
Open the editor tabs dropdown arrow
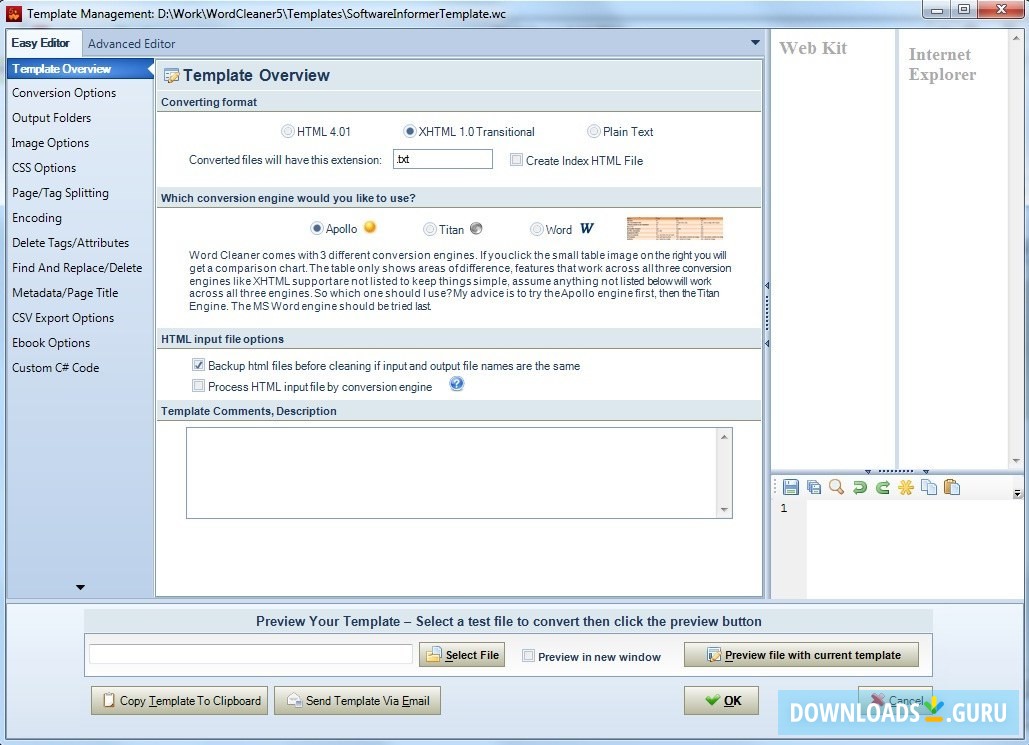coord(755,43)
